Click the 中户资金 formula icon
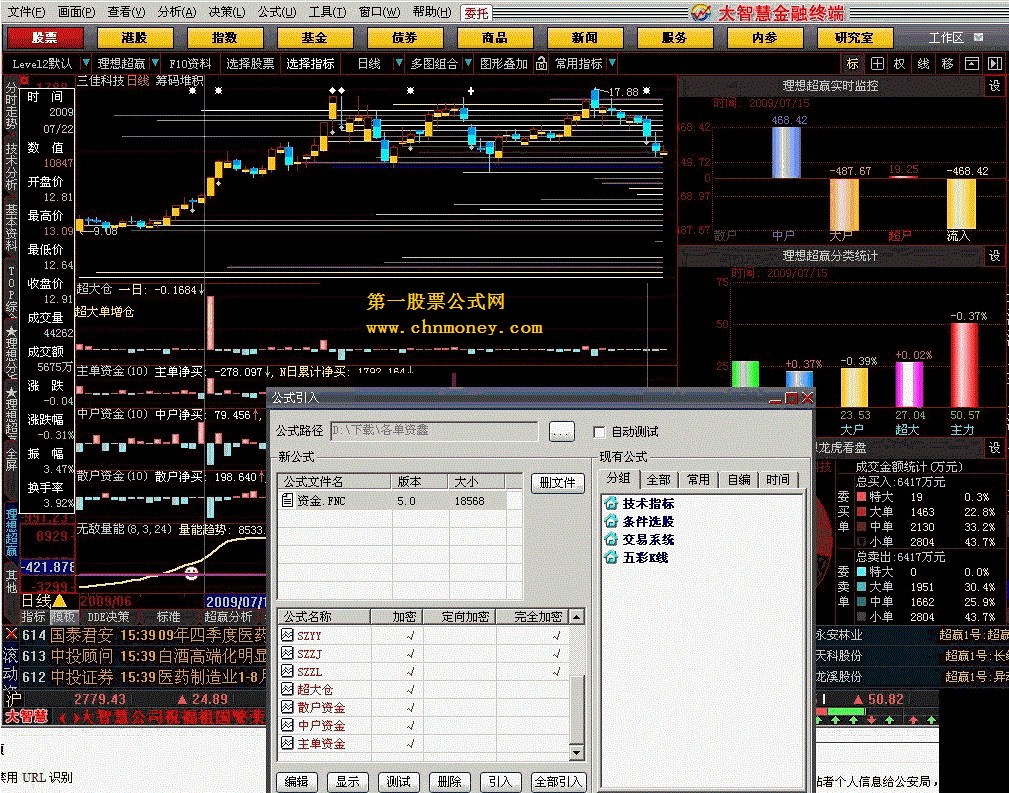 click(x=288, y=725)
